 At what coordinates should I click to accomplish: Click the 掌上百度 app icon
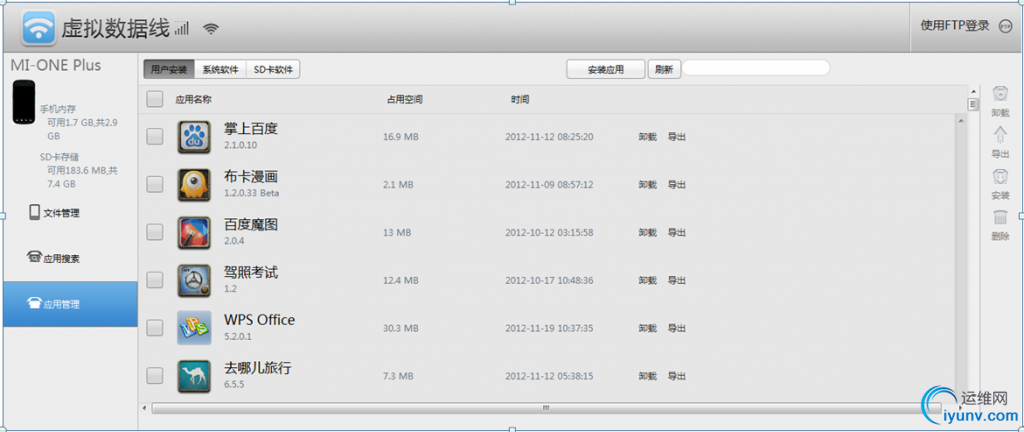click(194, 137)
